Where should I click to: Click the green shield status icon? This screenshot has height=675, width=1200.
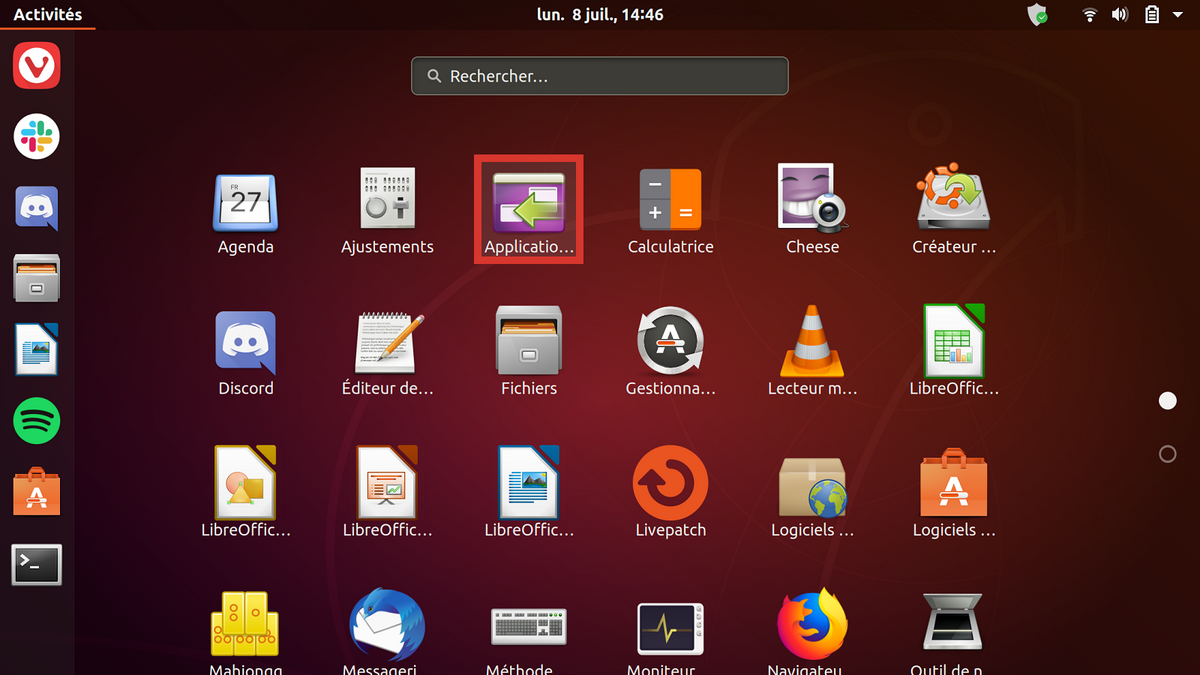(1039, 15)
